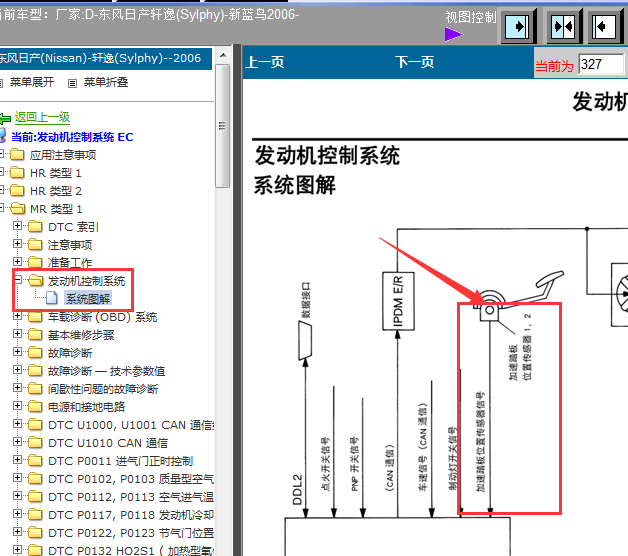
Task: Click the DTC P0117, P0118 folder icon
Action: tap(35, 515)
